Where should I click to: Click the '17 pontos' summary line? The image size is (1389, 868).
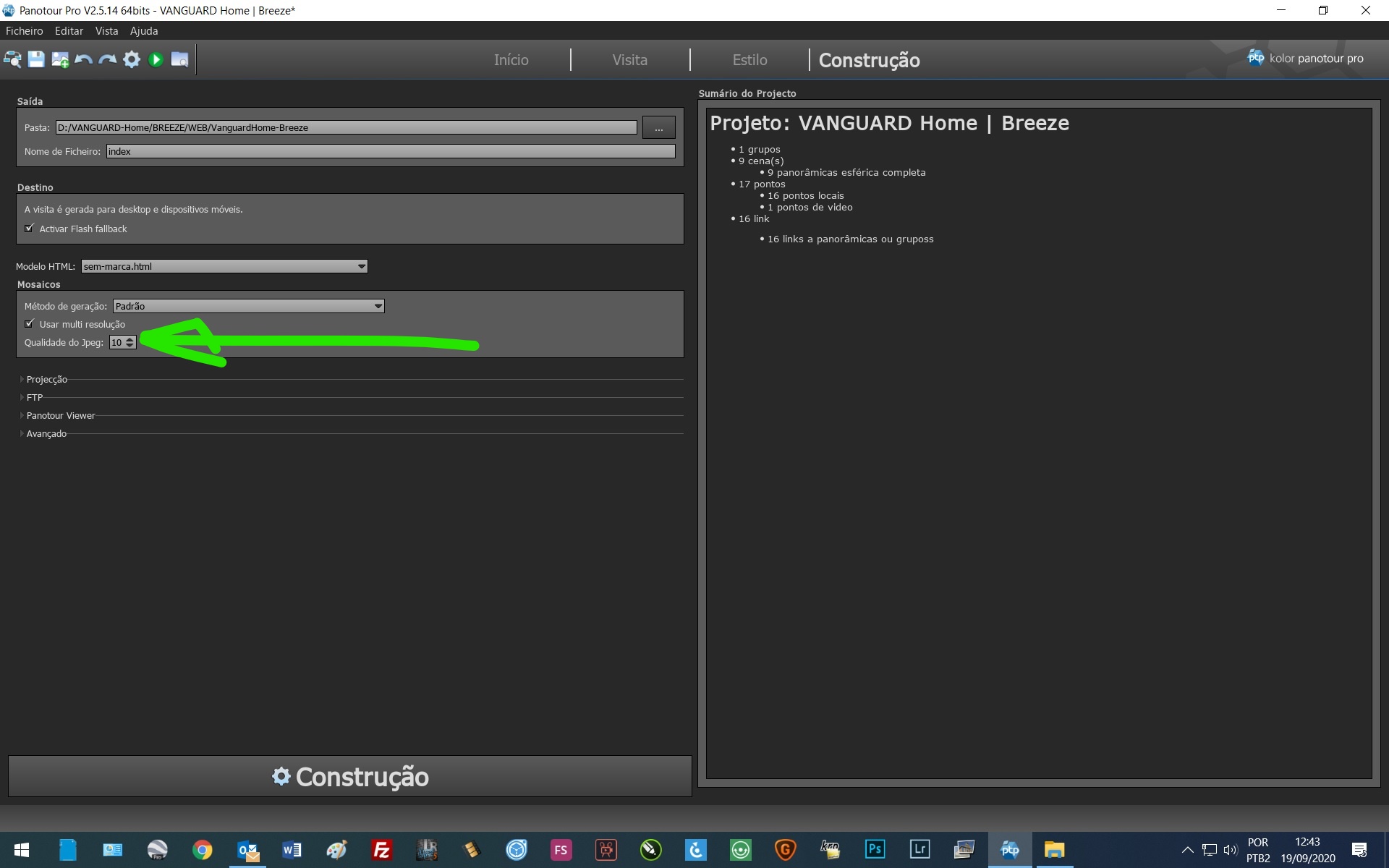(761, 184)
